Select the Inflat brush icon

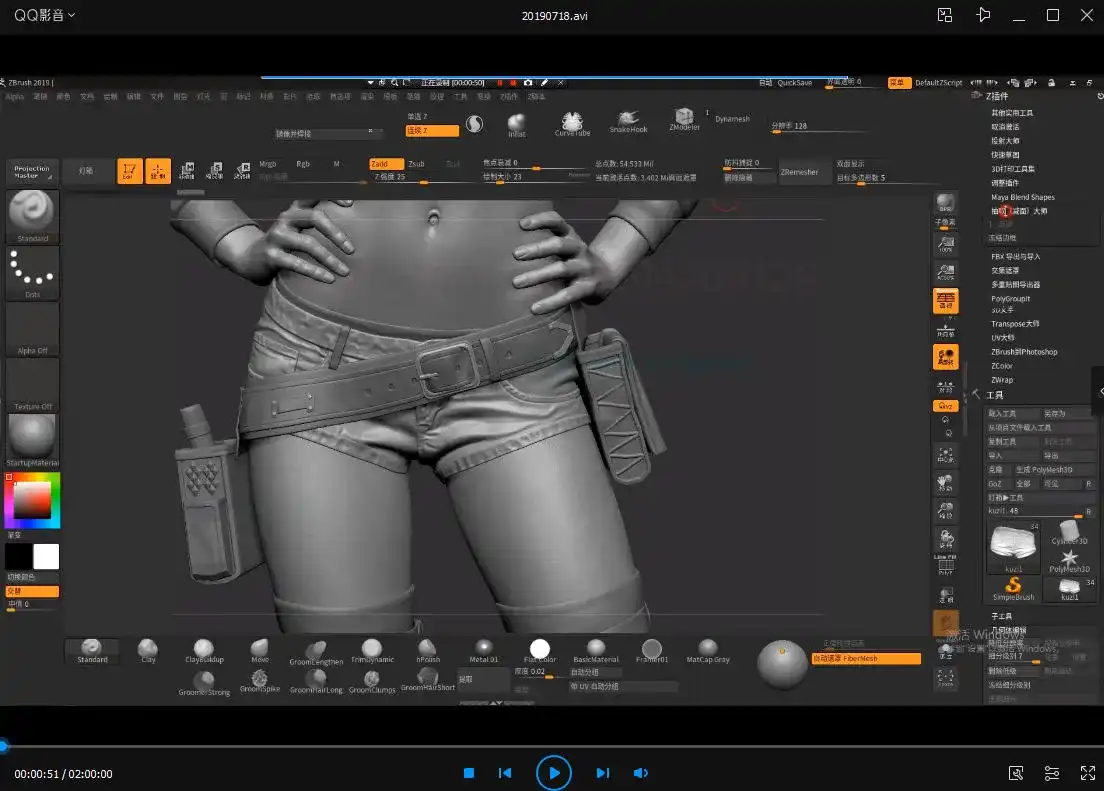pyautogui.click(x=517, y=122)
